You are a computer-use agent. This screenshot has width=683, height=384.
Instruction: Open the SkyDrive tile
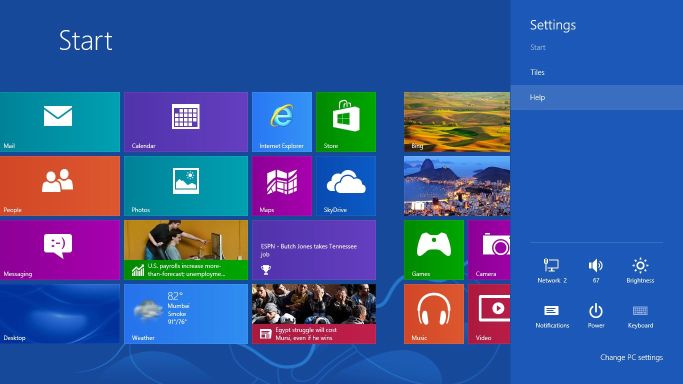tap(346, 186)
